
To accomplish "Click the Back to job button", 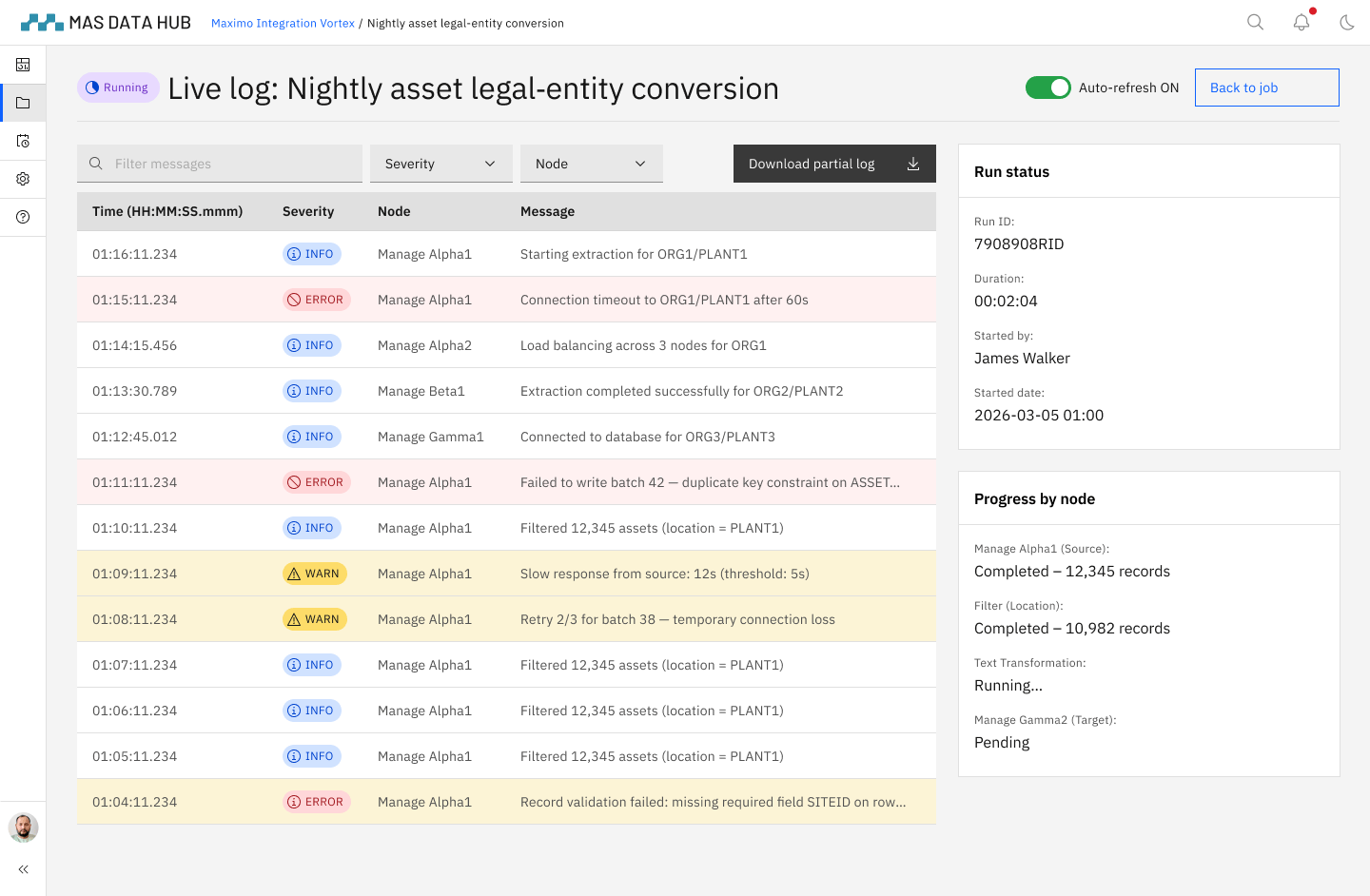I will coord(1266,87).
